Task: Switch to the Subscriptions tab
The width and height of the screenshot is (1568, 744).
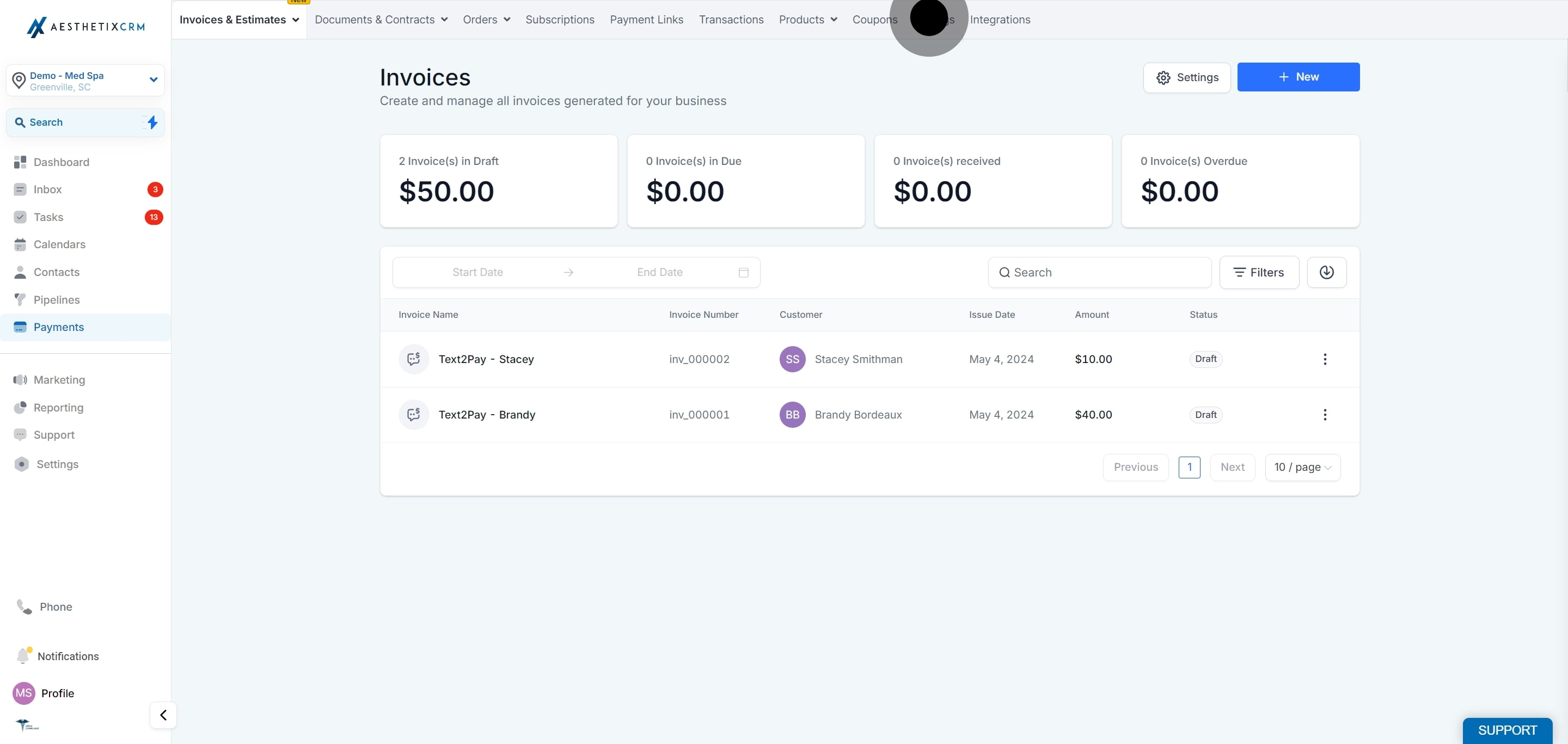Action: pos(559,20)
